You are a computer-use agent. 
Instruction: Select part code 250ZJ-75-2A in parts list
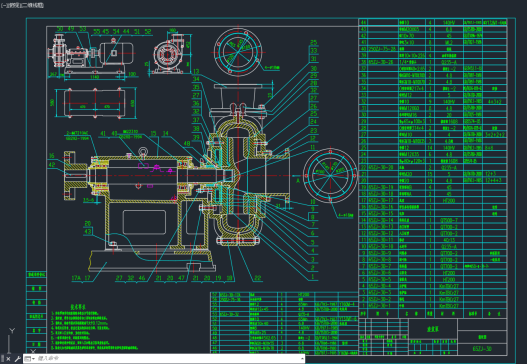382,49
